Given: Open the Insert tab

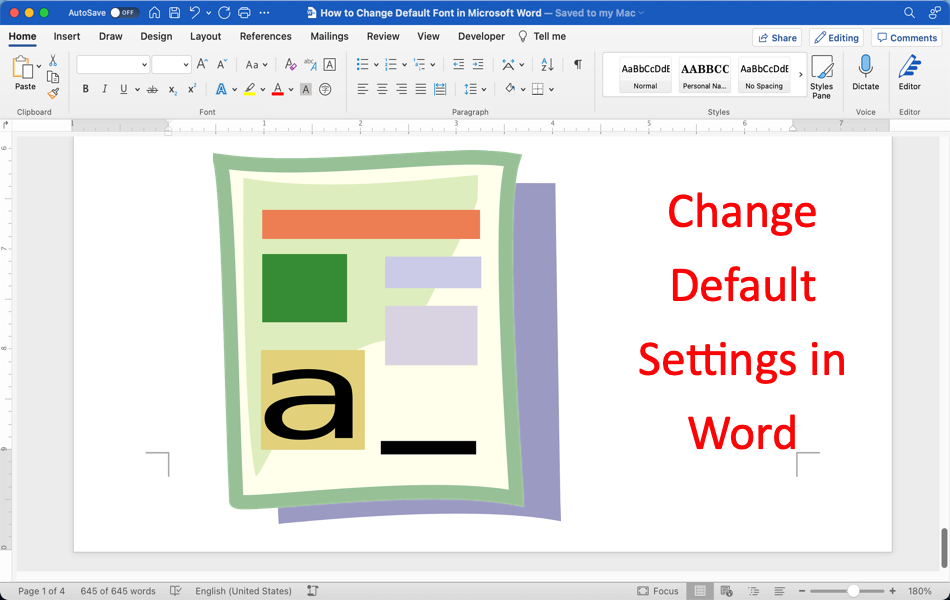Looking at the screenshot, I should pyautogui.click(x=67, y=36).
